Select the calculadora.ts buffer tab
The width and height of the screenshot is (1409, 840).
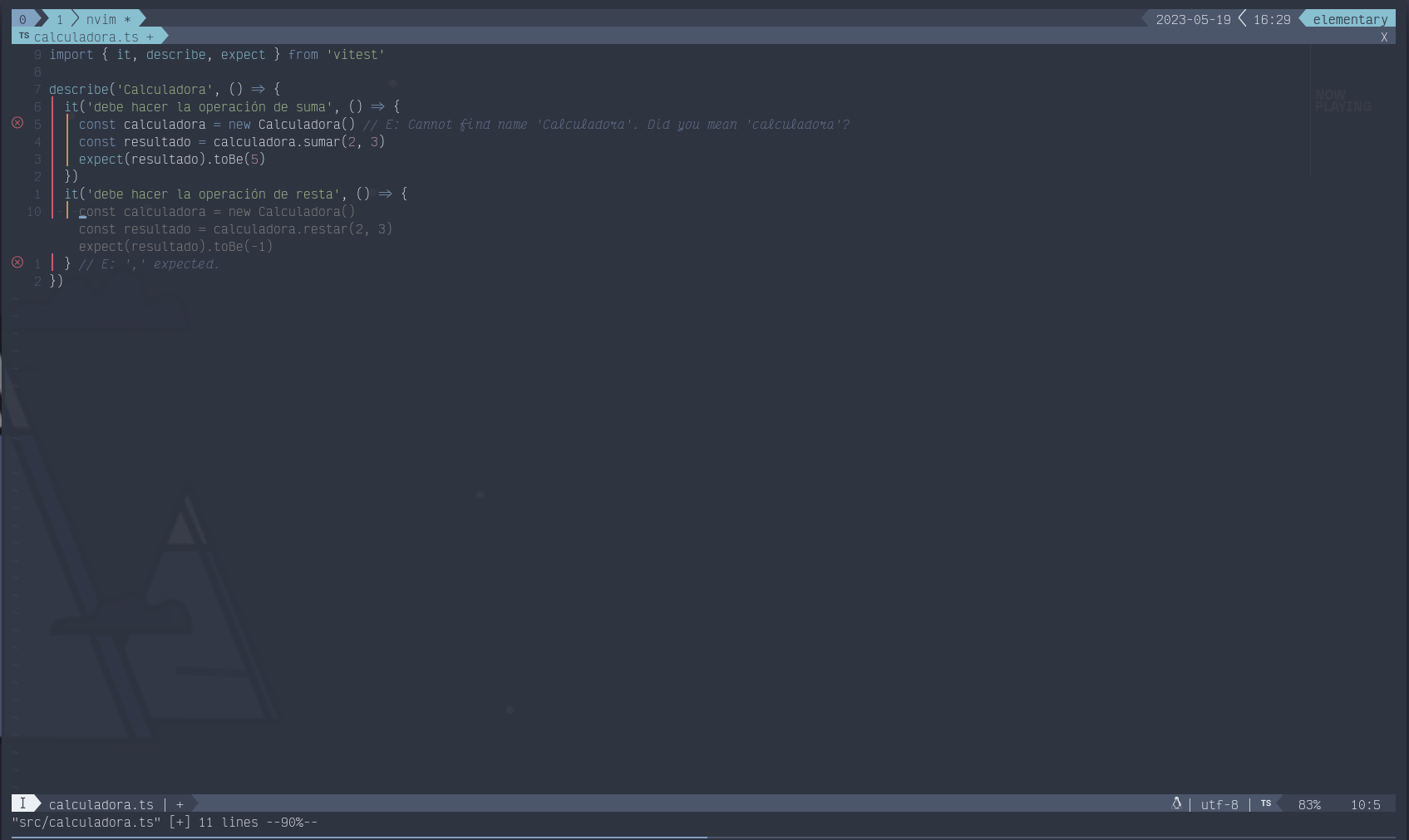tap(86, 37)
